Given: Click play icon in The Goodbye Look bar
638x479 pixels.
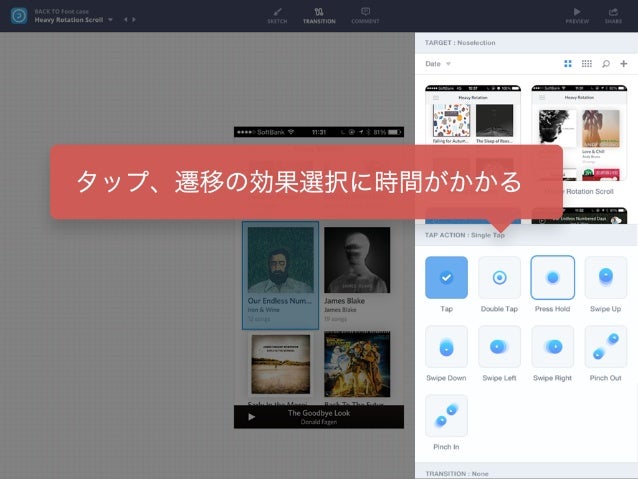Looking at the screenshot, I should tap(251, 417).
